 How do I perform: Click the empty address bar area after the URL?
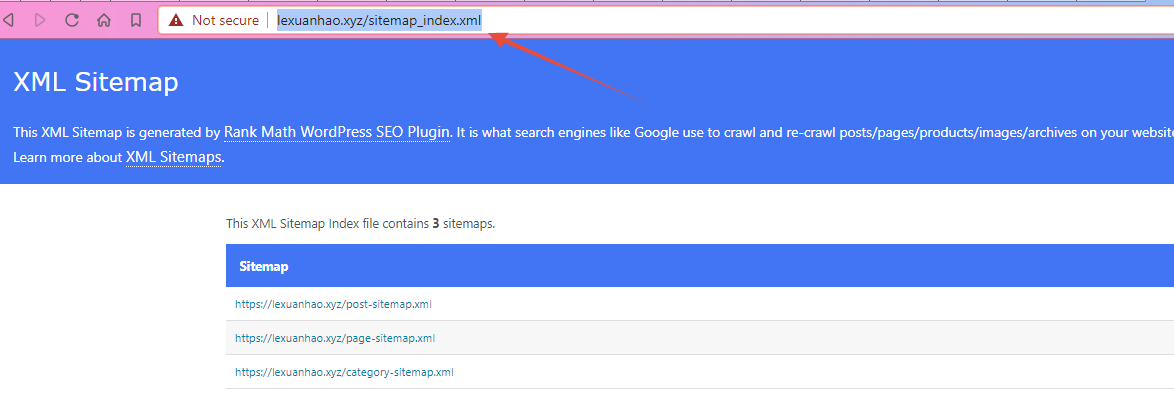[x=824, y=20]
